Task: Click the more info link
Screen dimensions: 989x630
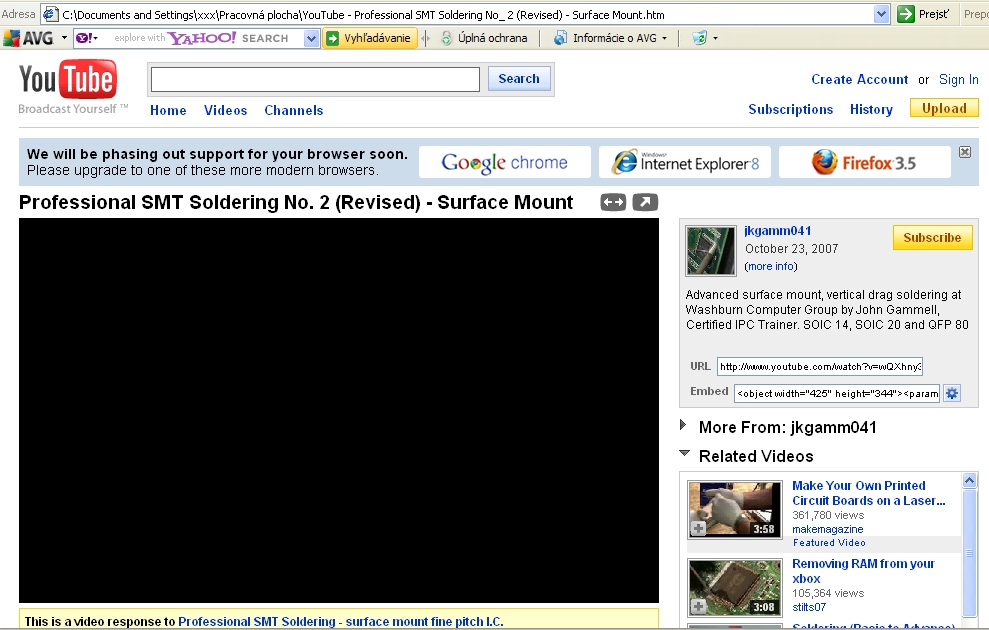Action: [771, 266]
